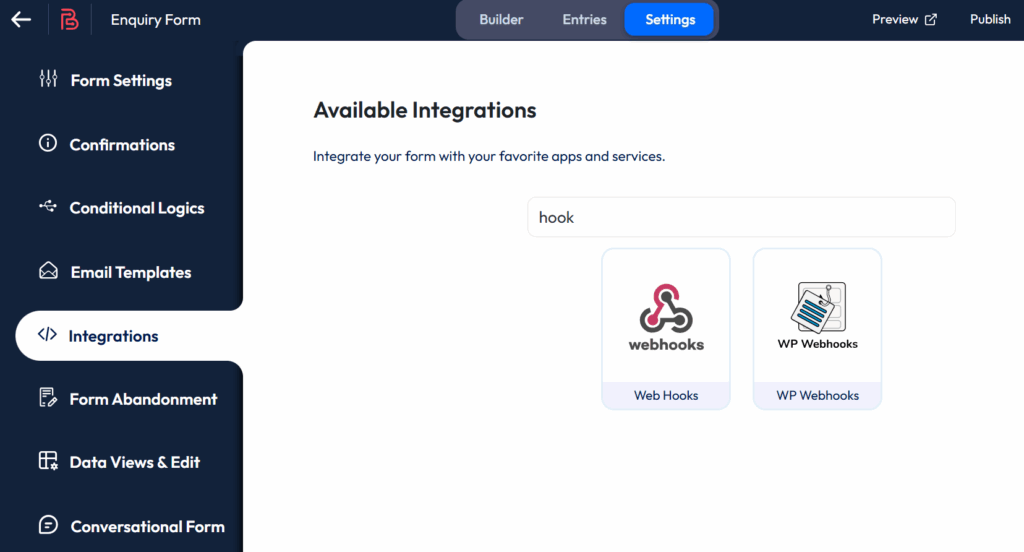Click the Publish button
Screen dimensions: 1024x552
click(x=990, y=20)
